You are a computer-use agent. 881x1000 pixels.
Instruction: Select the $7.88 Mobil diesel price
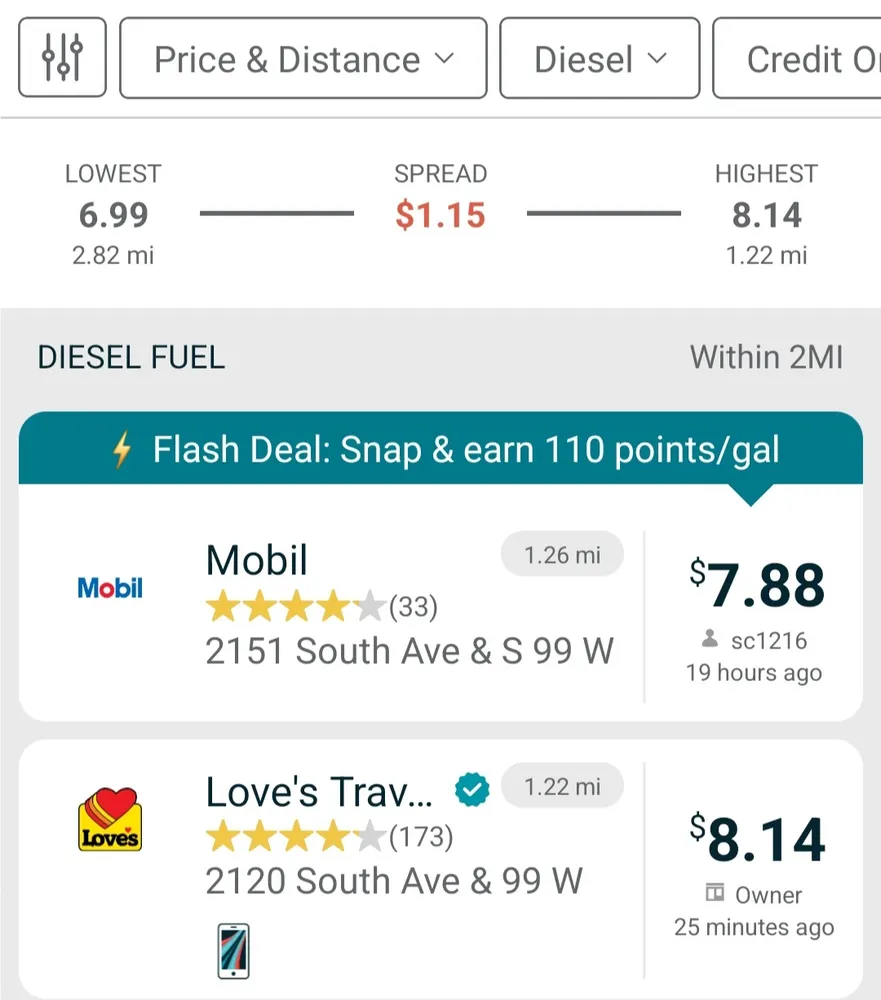coord(757,587)
